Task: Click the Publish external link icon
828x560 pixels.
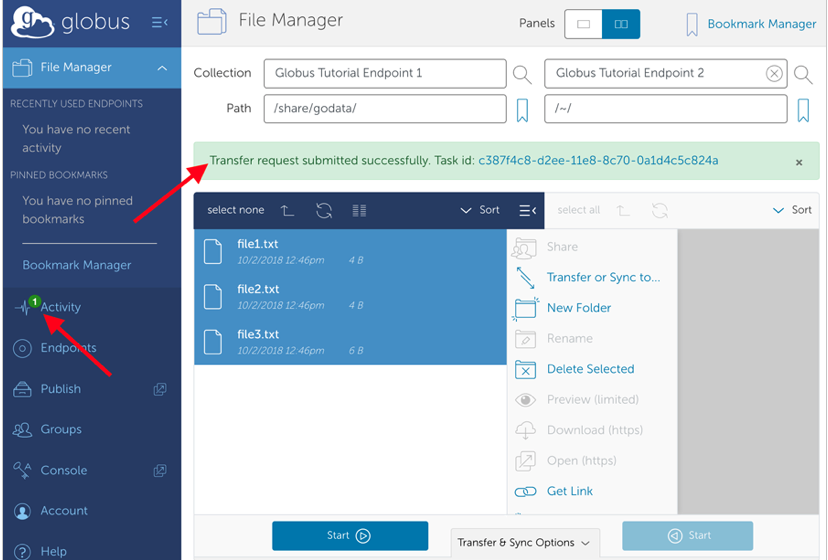Action: pos(159,389)
